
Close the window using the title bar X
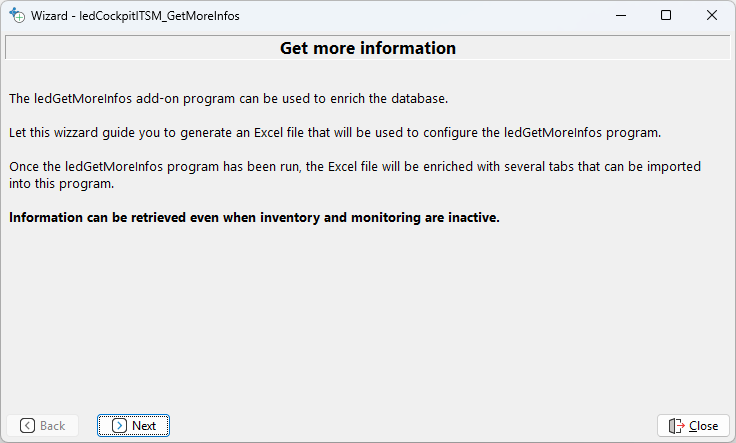point(712,16)
